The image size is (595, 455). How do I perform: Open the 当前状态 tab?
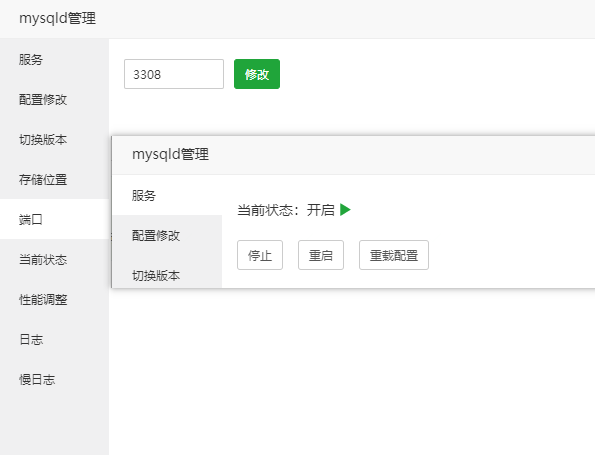(x=54, y=260)
